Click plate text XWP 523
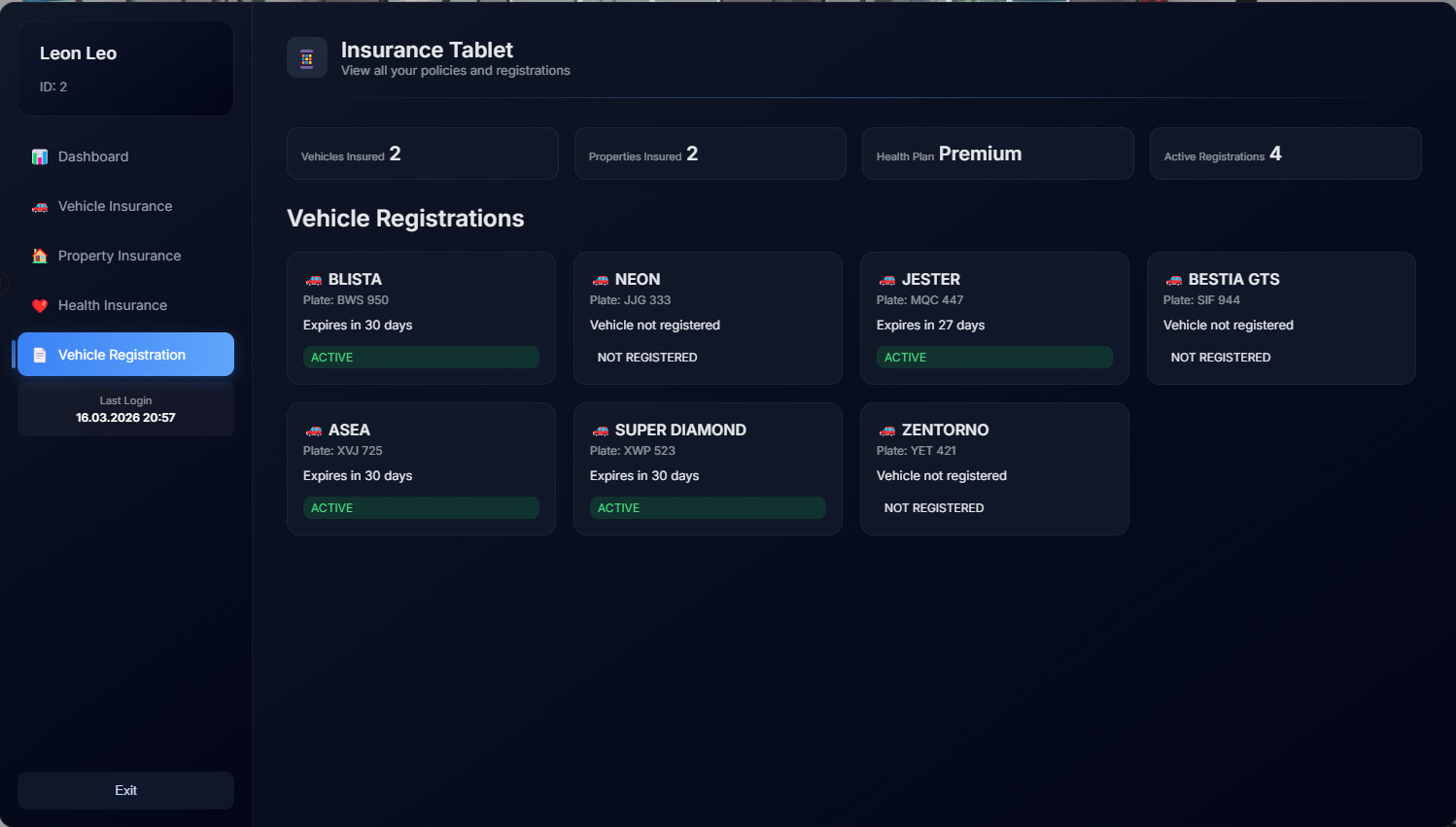The image size is (1456, 827). pyautogui.click(x=649, y=451)
